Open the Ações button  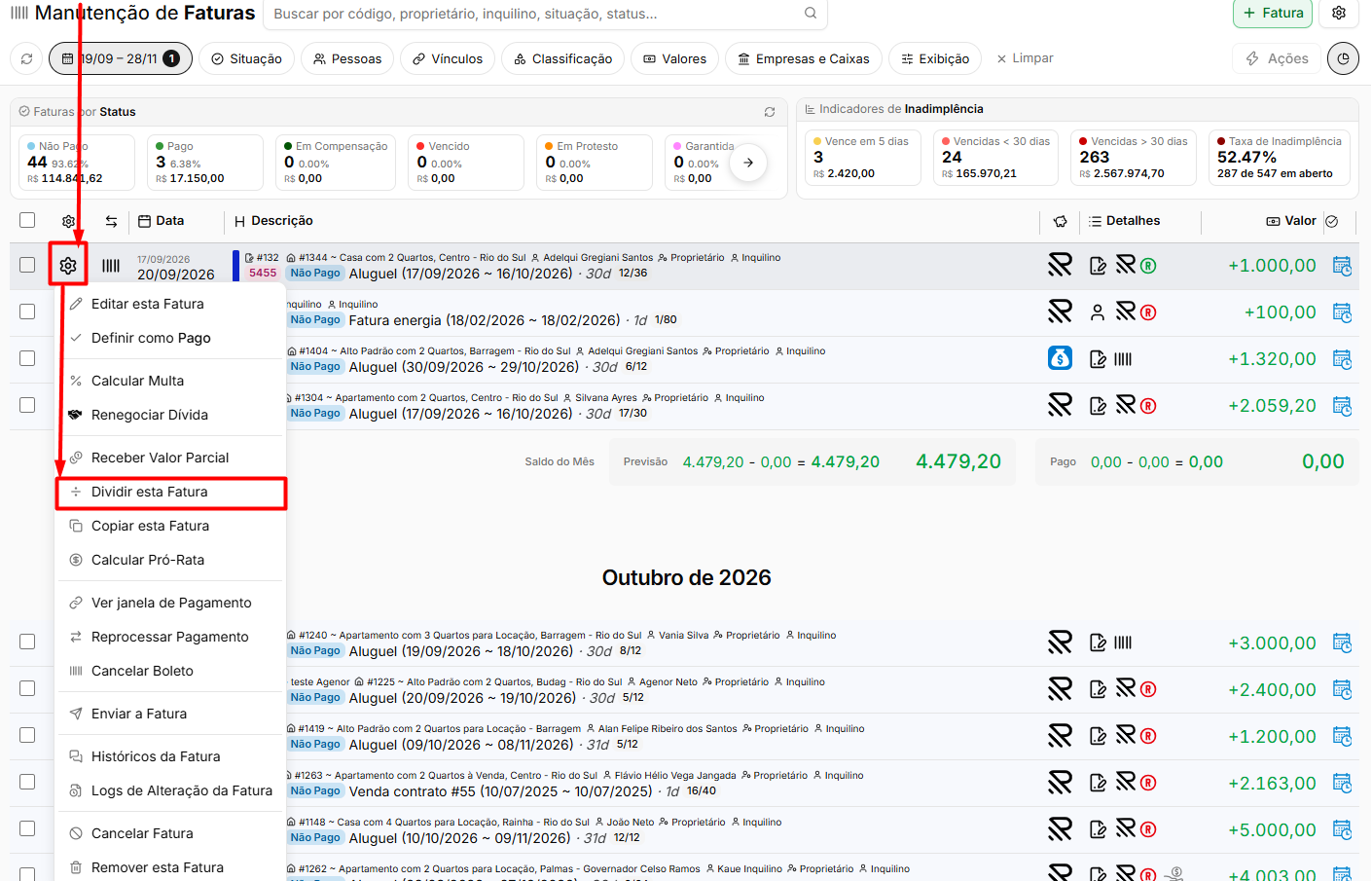tap(1277, 58)
